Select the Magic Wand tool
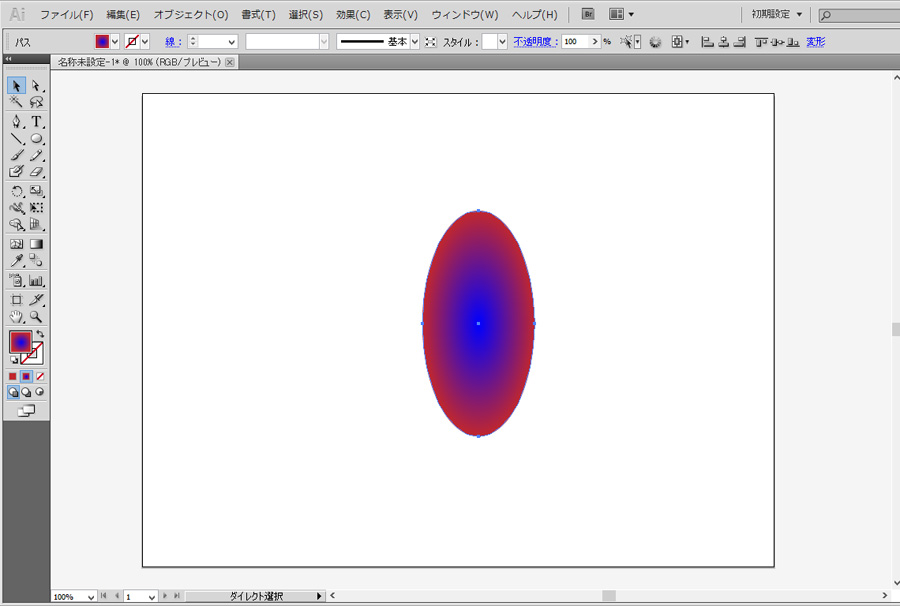Viewport: 900px width, 606px height. tap(16, 102)
